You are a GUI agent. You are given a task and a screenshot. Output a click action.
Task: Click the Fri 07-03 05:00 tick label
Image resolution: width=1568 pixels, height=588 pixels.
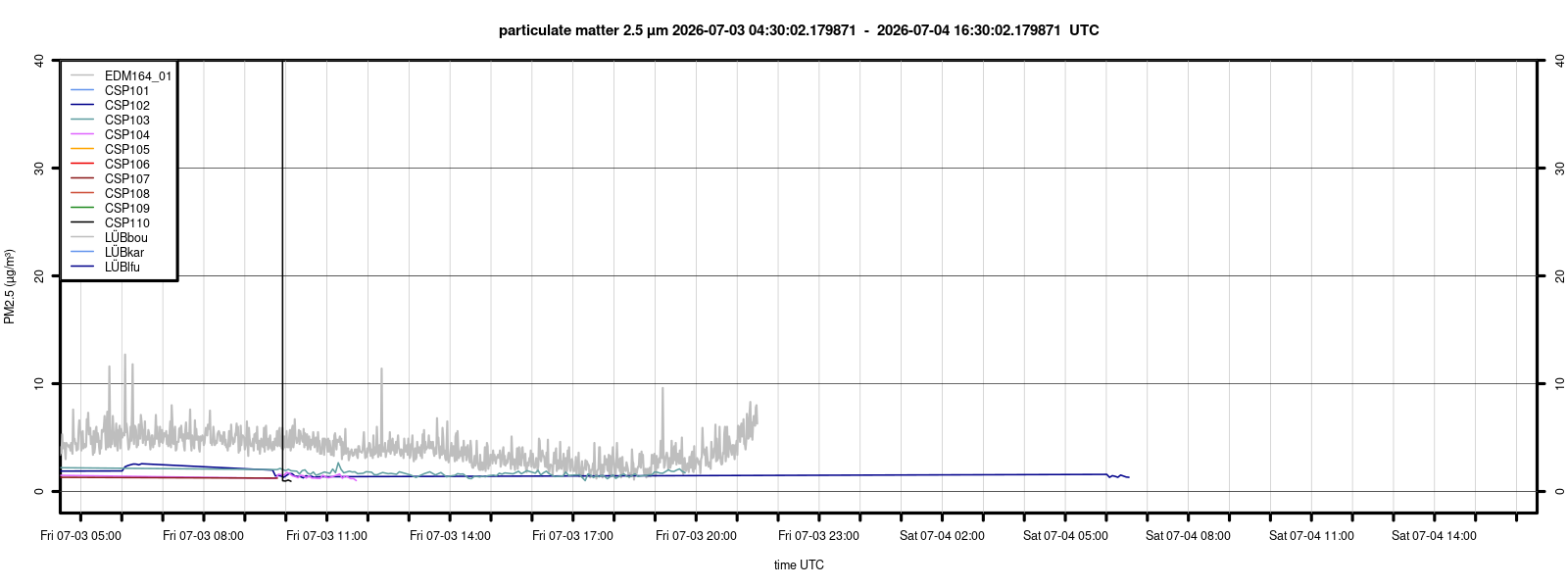point(81,535)
